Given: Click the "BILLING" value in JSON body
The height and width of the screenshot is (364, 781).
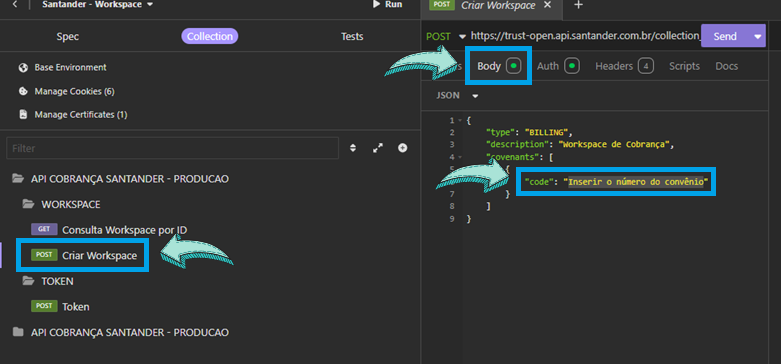Looking at the screenshot, I should [546, 132].
